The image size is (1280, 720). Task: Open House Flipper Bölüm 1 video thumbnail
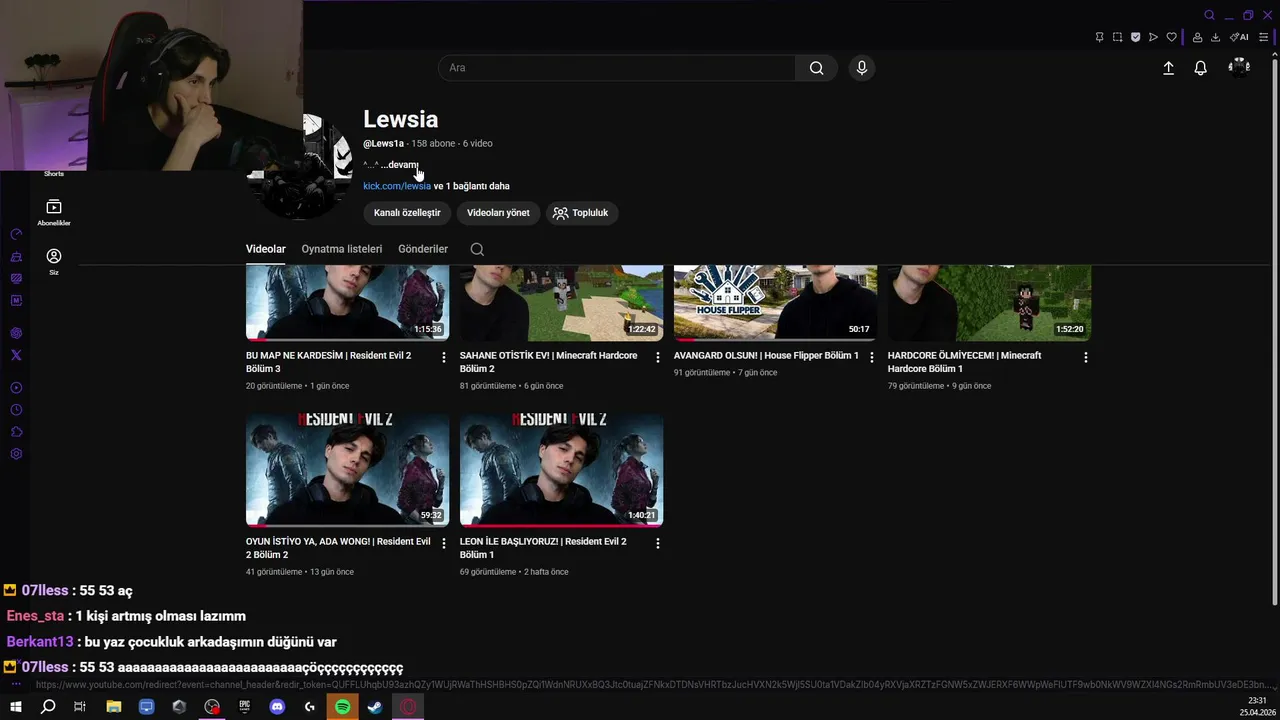coord(775,303)
